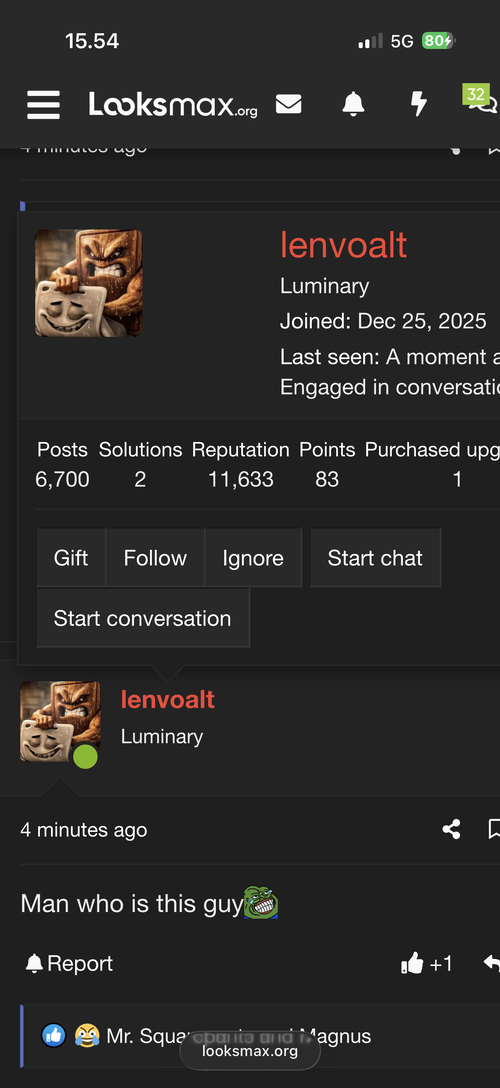Image resolution: width=500 pixels, height=1088 pixels.
Task: Click the Start chat button
Action: [x=375, y=558]
